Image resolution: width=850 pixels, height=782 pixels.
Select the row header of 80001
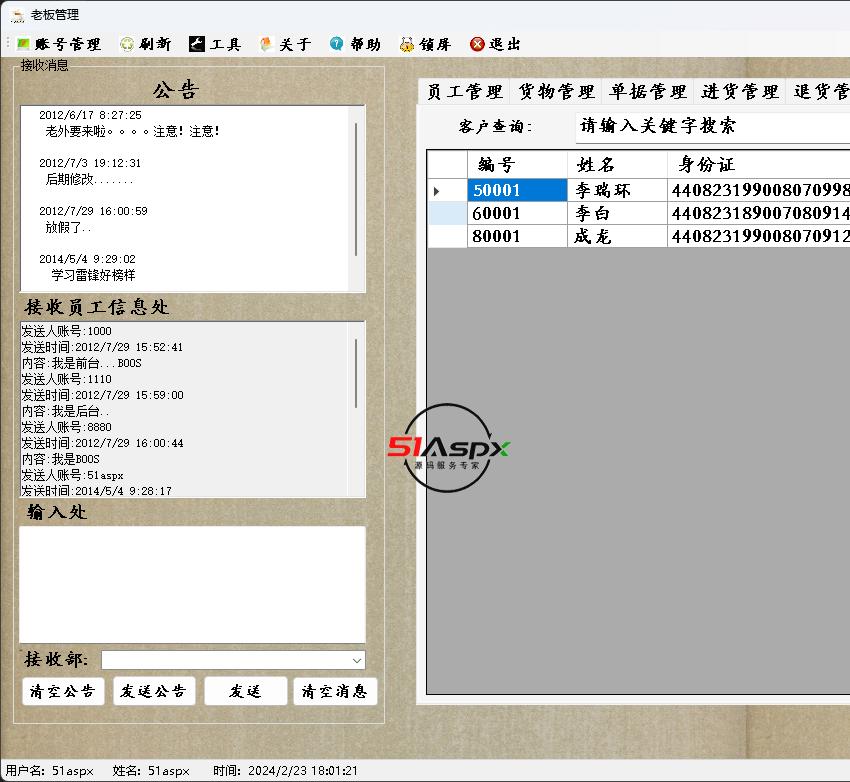[447, 236]
